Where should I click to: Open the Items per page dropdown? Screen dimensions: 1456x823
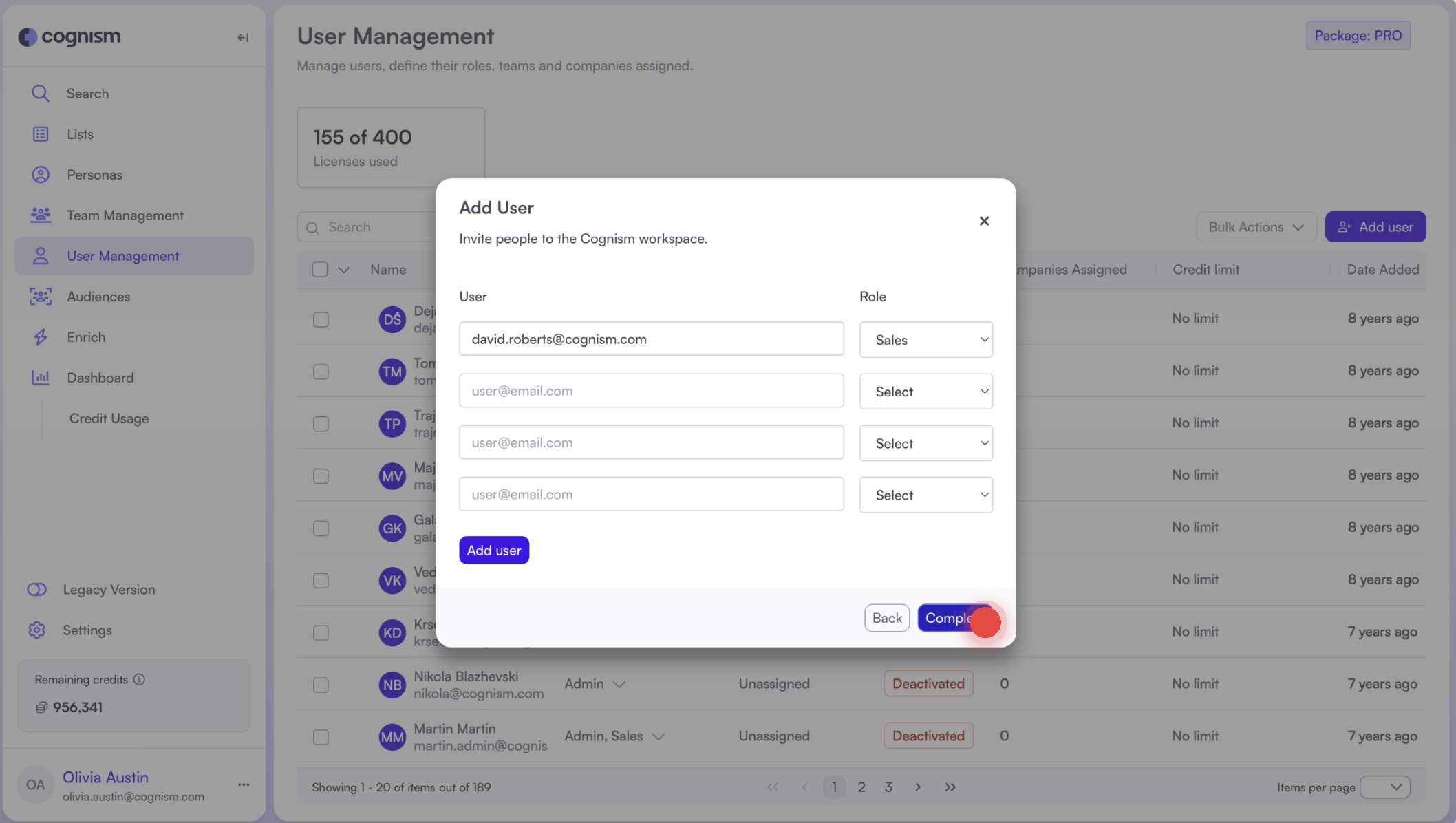(1386, 787)
